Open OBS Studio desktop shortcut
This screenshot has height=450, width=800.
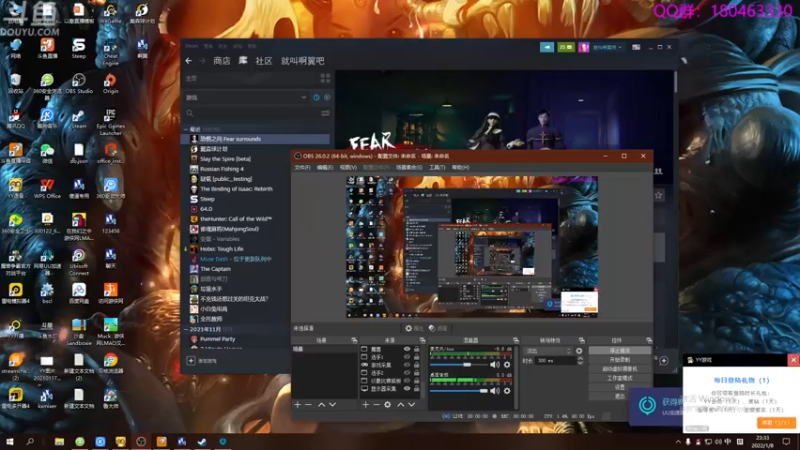[79, 84]
